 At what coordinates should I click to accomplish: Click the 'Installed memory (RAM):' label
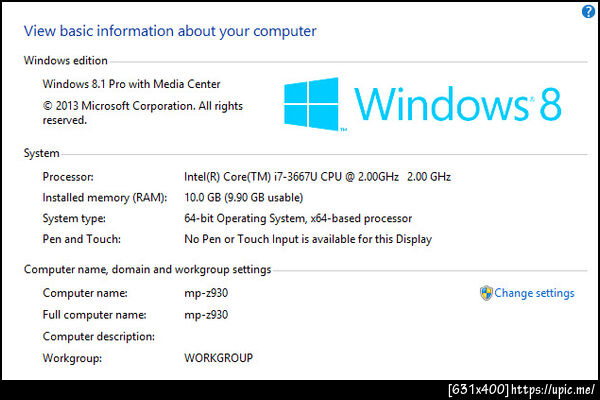pos(105,198)
